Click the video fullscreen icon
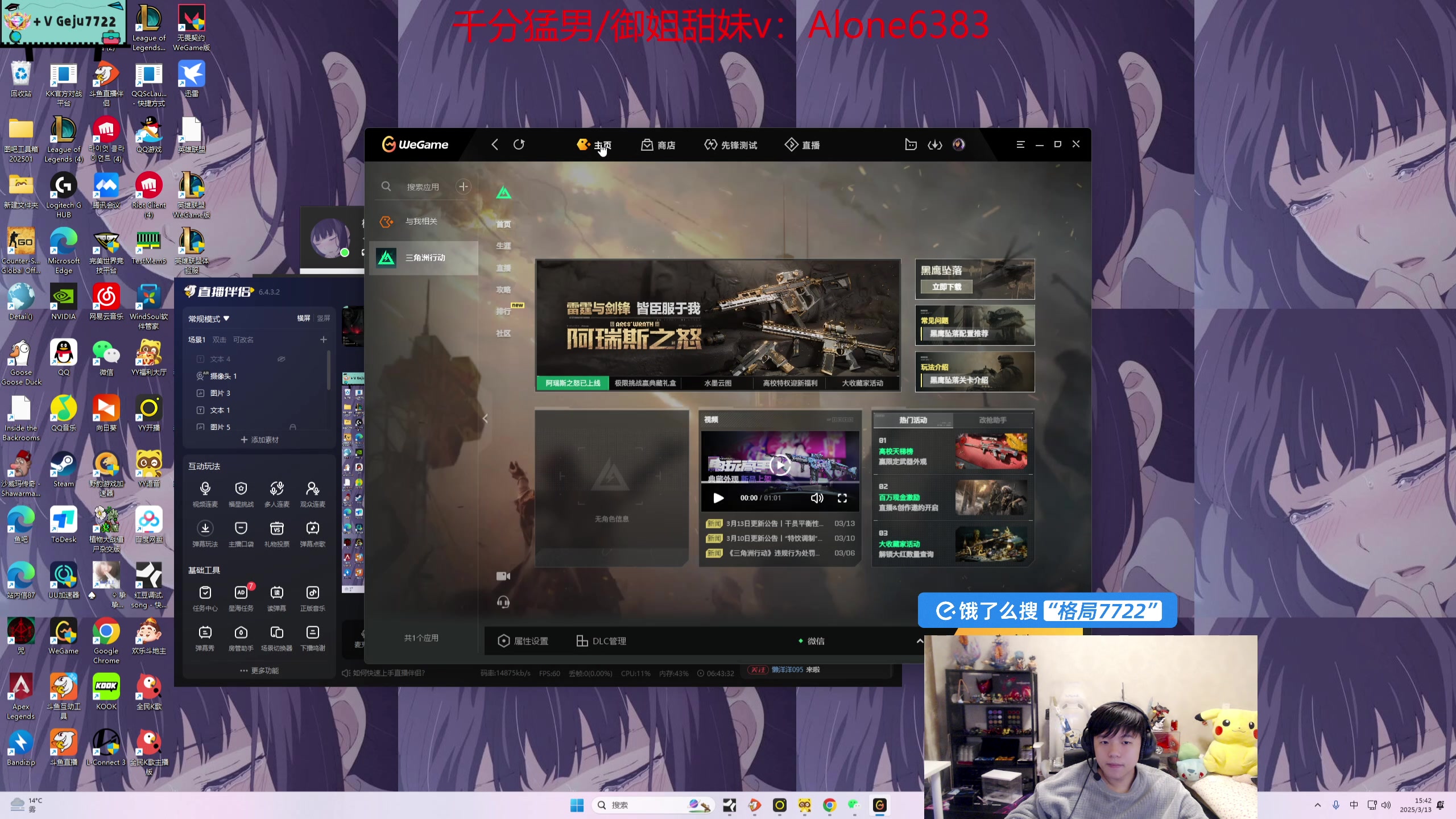 point(842,498)
